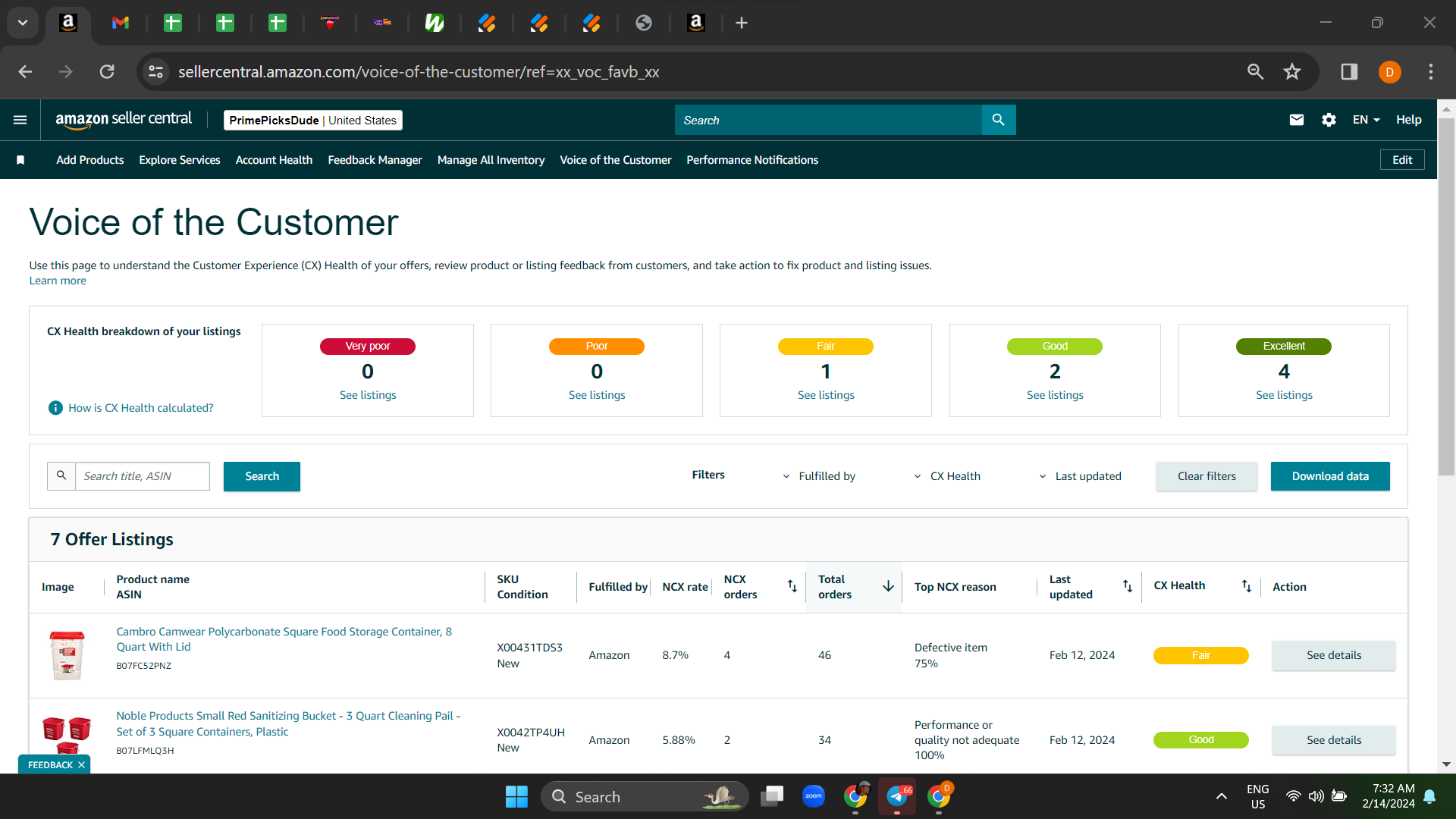The height and width of the screenshot is (819, 1456).
Task: Sort by Last updated column arrows
Action: (1128, 586)
